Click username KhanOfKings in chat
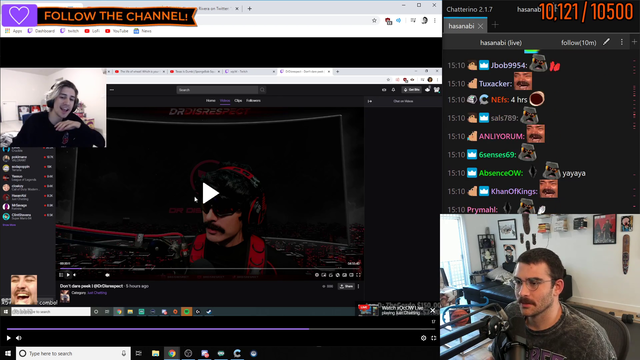Viewport: 640px width, 360px height. coord(513,191)
